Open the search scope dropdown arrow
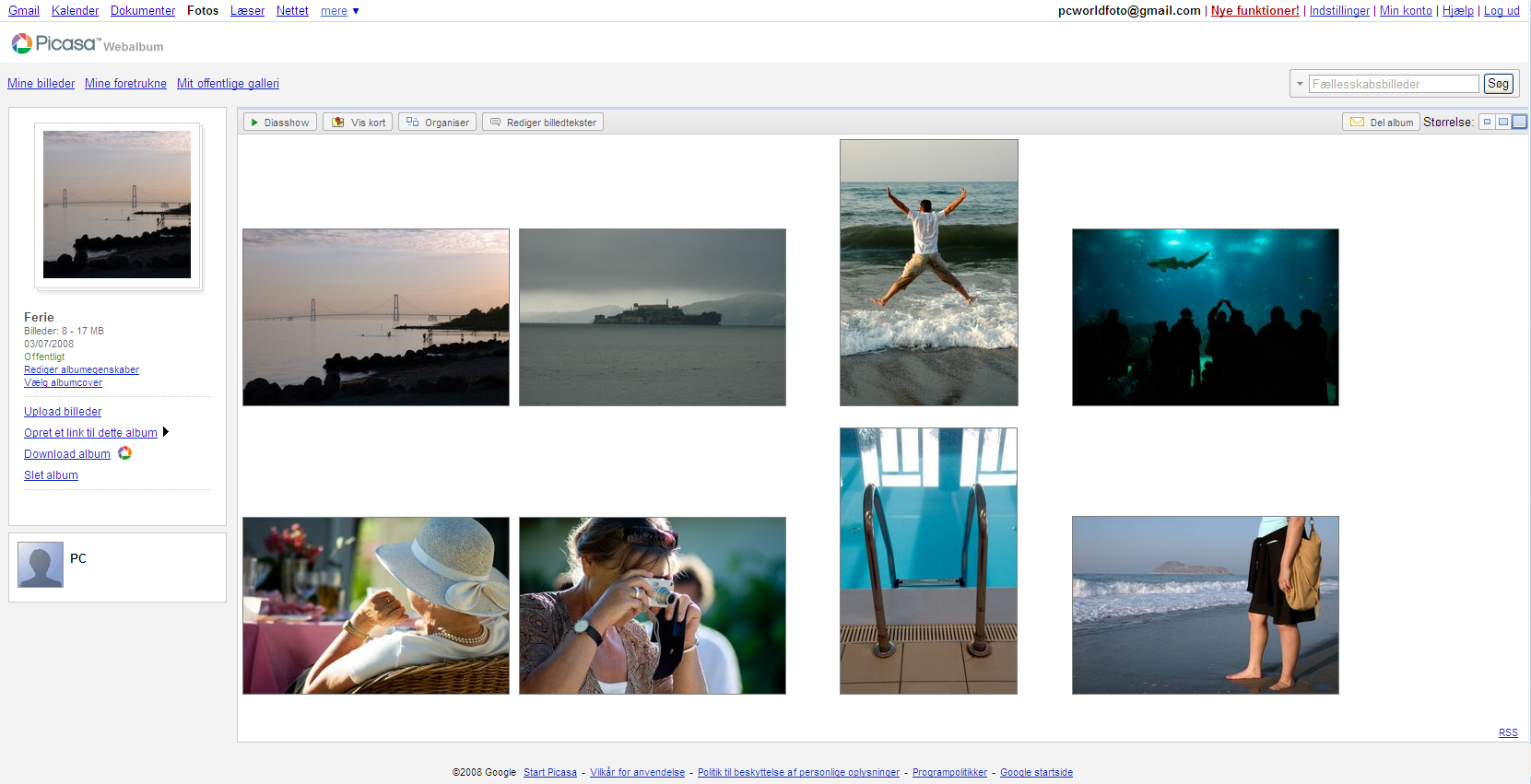Screen dimensions: 1531x784 (x=1300, y=84)
